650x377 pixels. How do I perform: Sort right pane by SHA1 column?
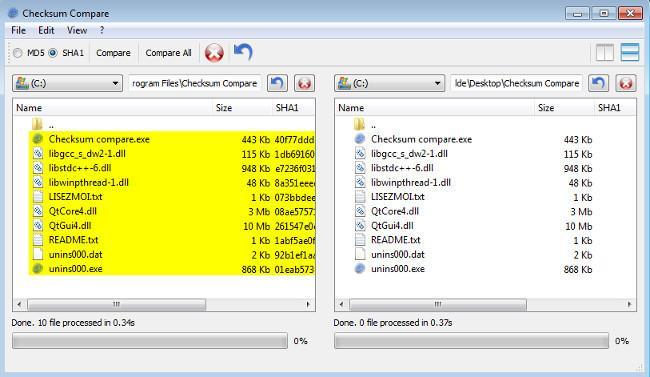click(x=615, y=108)
